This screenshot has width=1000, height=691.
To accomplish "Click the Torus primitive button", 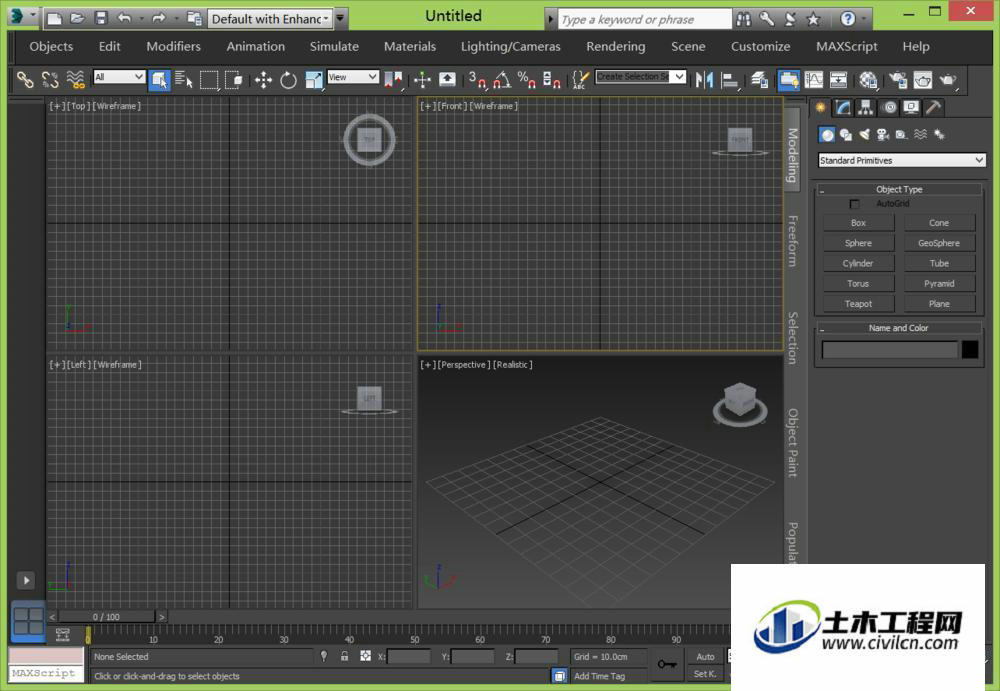I will coord(858,283).
